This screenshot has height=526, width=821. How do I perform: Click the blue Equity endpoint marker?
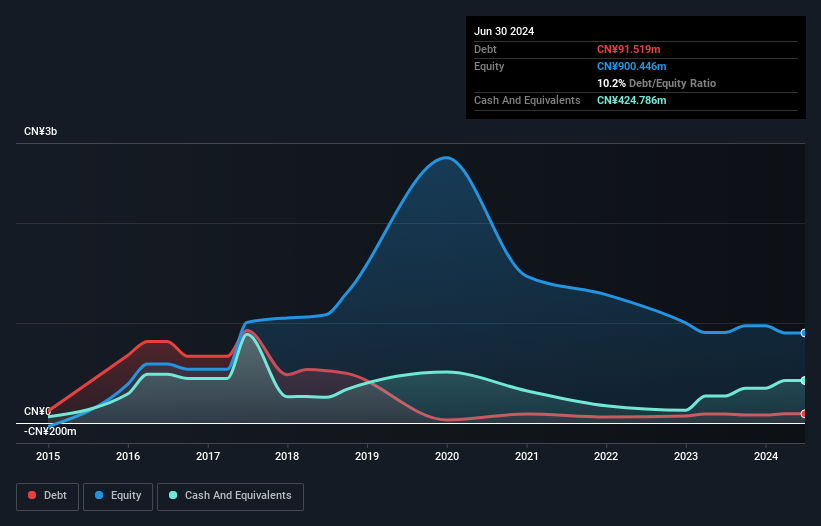coord(804,333)
